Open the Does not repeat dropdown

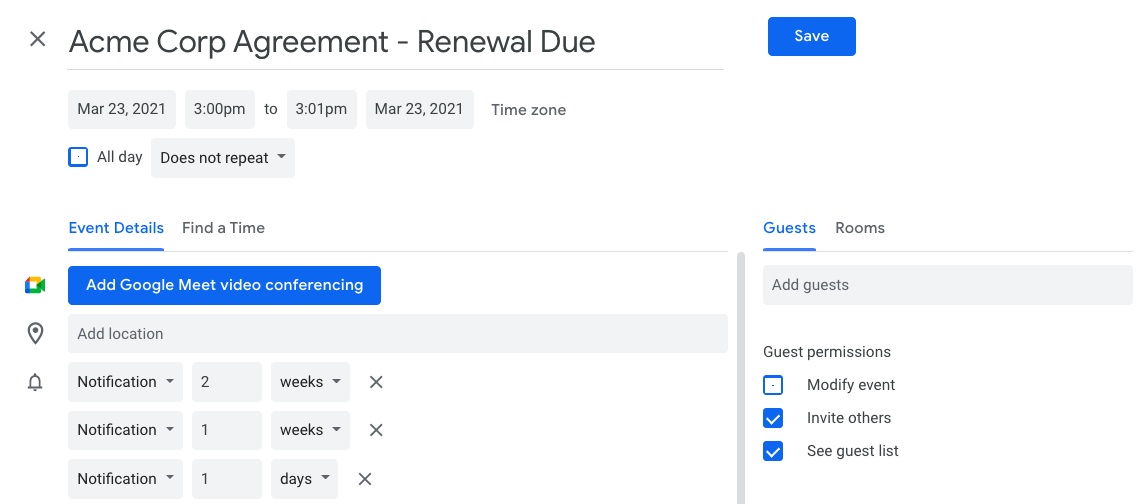click(223, 158)
